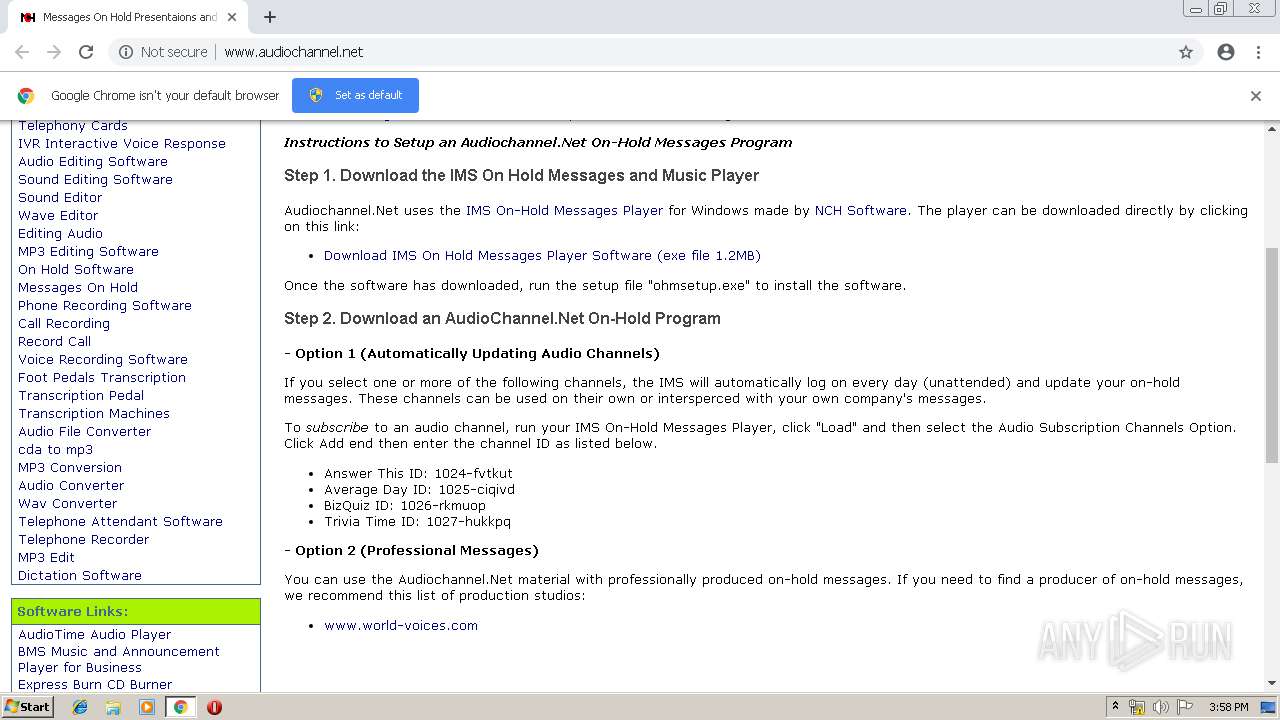Close the Messages On Hold tab
This screenshot has width=1280, height=720.
232,17
